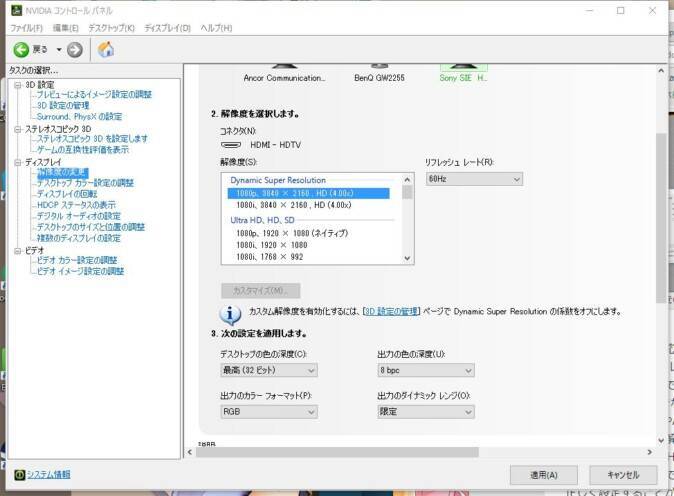The width and height of the screenshot is (674, 496).
Task: Follow the 3D 設定の管理 hyperlink in info note
Action: [x=392, y=312]
